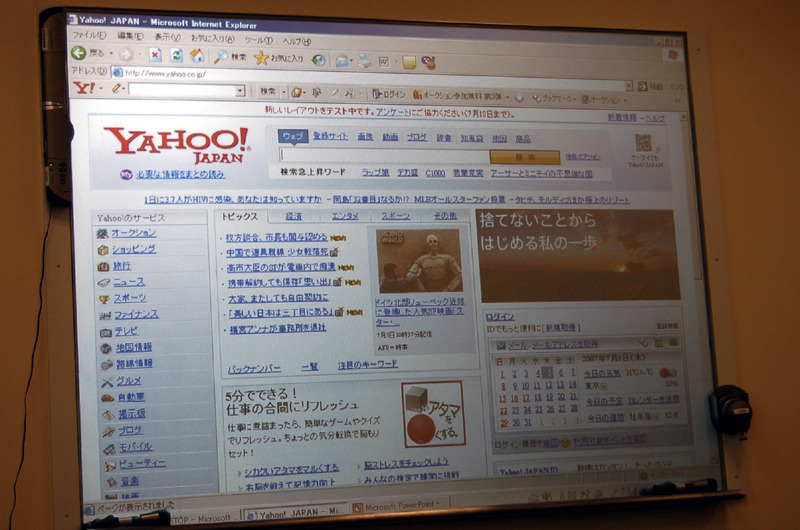
Task: Click the 自動車 car icon
Action: [x=108, y=398]
